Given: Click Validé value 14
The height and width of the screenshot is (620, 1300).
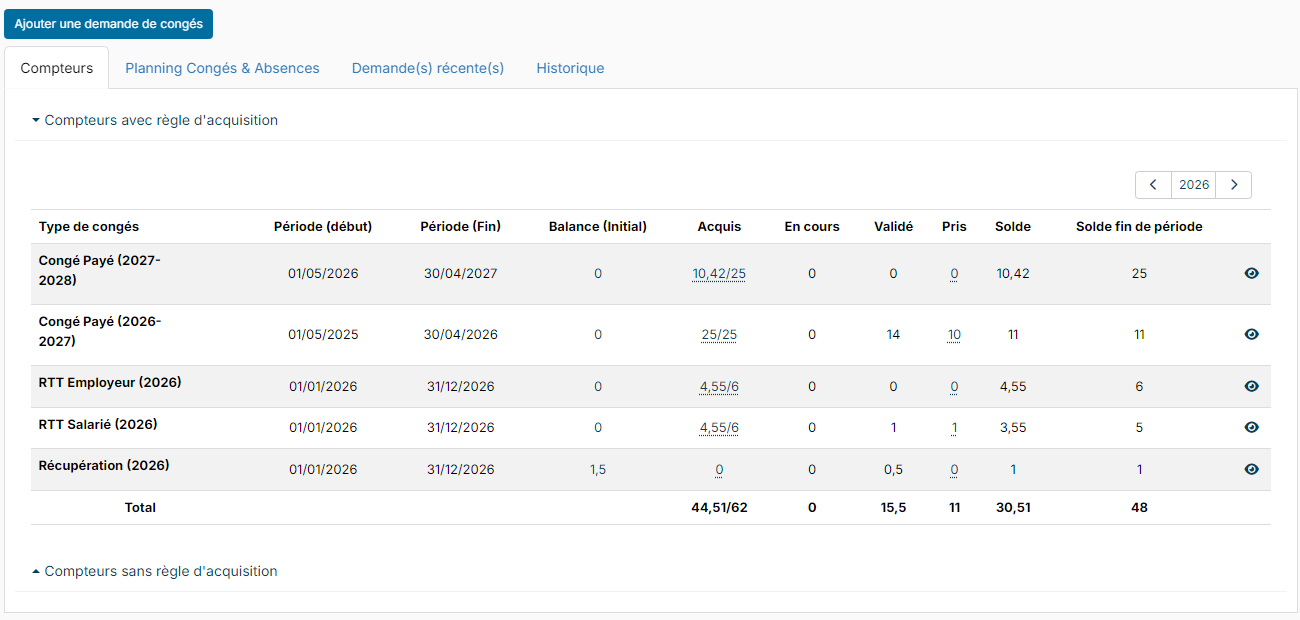Looking at the screenshot, I should 893,335.
